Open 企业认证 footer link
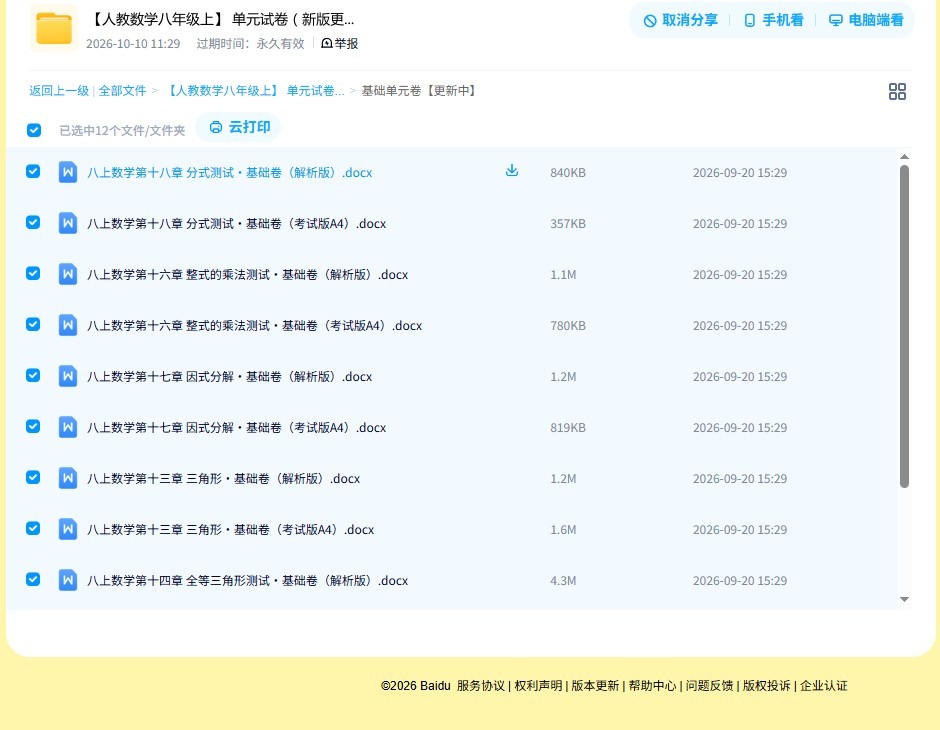Image resolution: width=940 pixels, height=730 pixels. (x=824, y=686)
